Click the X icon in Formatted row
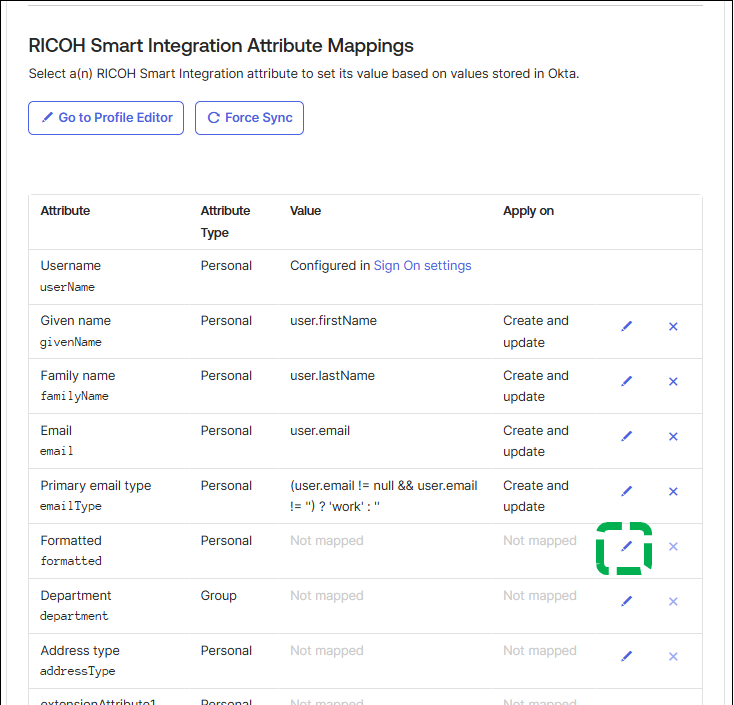Image resolution: width=734 pixels, height=705 pixels. pyautogui.click(x=673, y=547)
